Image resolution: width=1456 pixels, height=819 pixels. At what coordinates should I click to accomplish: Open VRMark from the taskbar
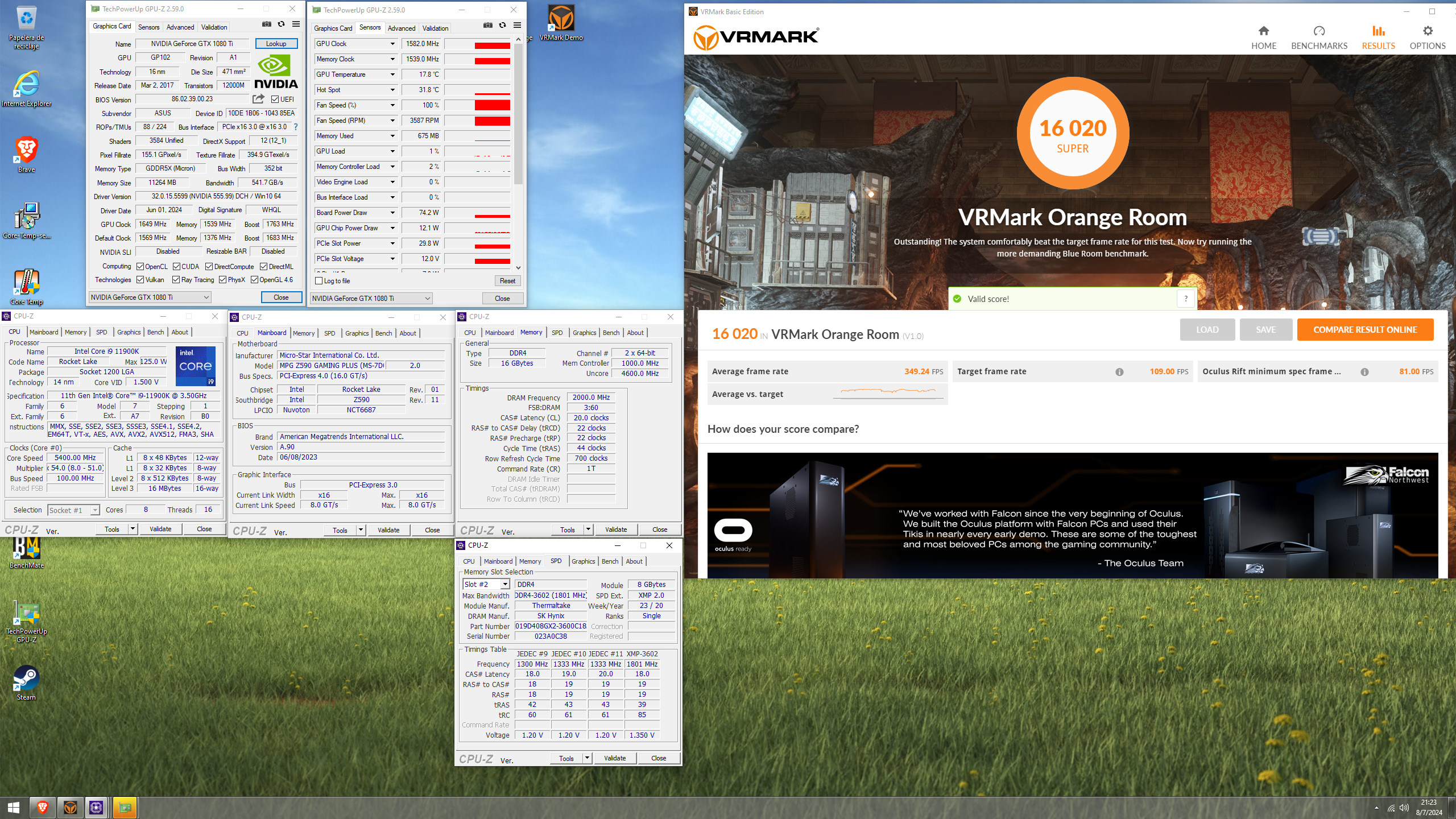(x=70, y=808)
